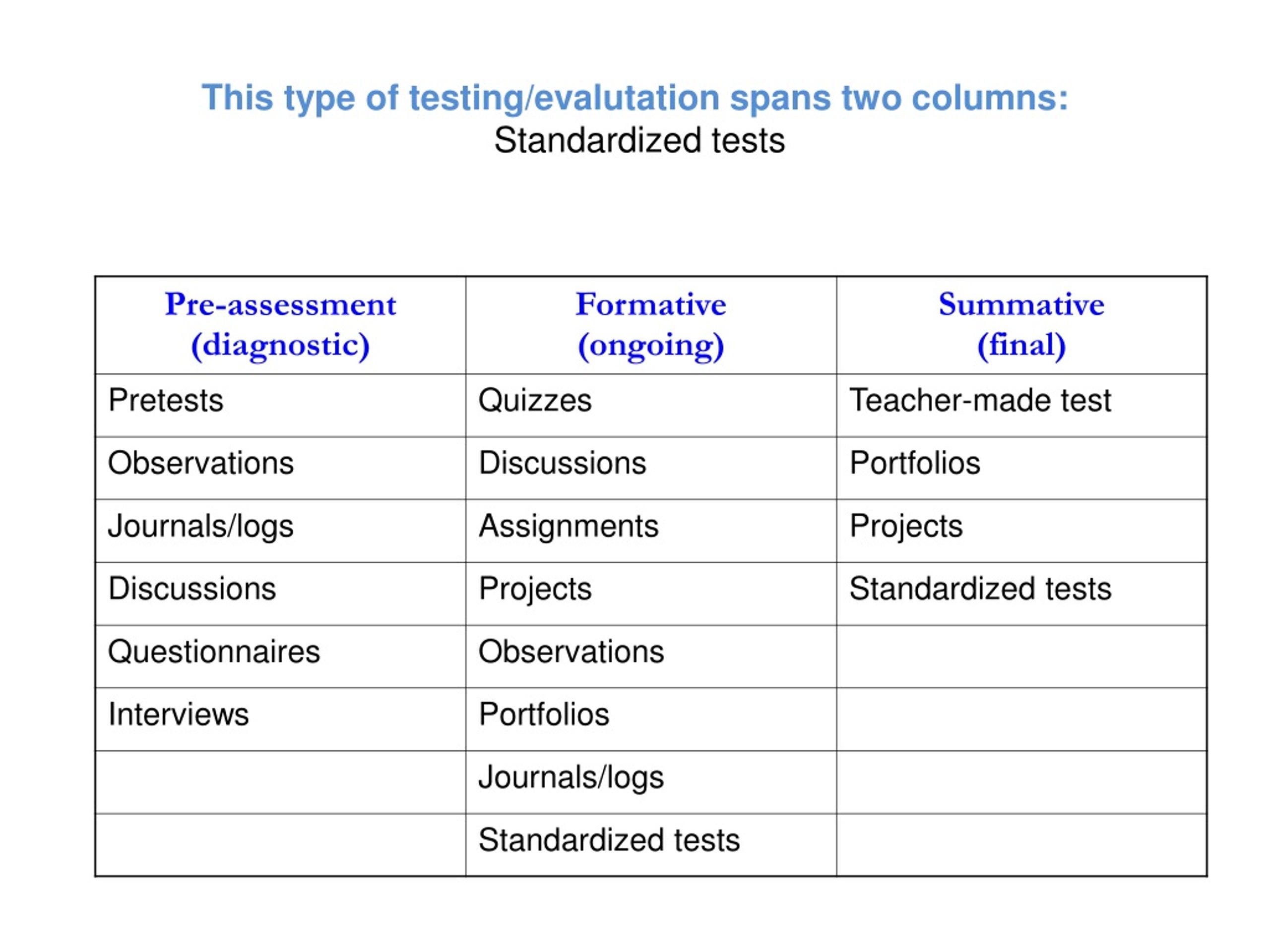The width and height of the screenshot is (1270, 952).
Task: Select the Quizzes cell
Action: (651, 405)
